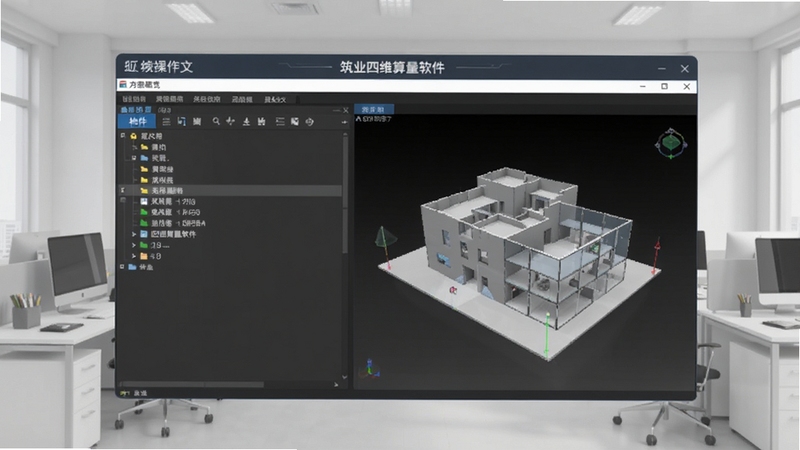The width and height of the screenshot is (800, 450).
Task: Click the small text label under the viewport tab
Action: (374, 119)
